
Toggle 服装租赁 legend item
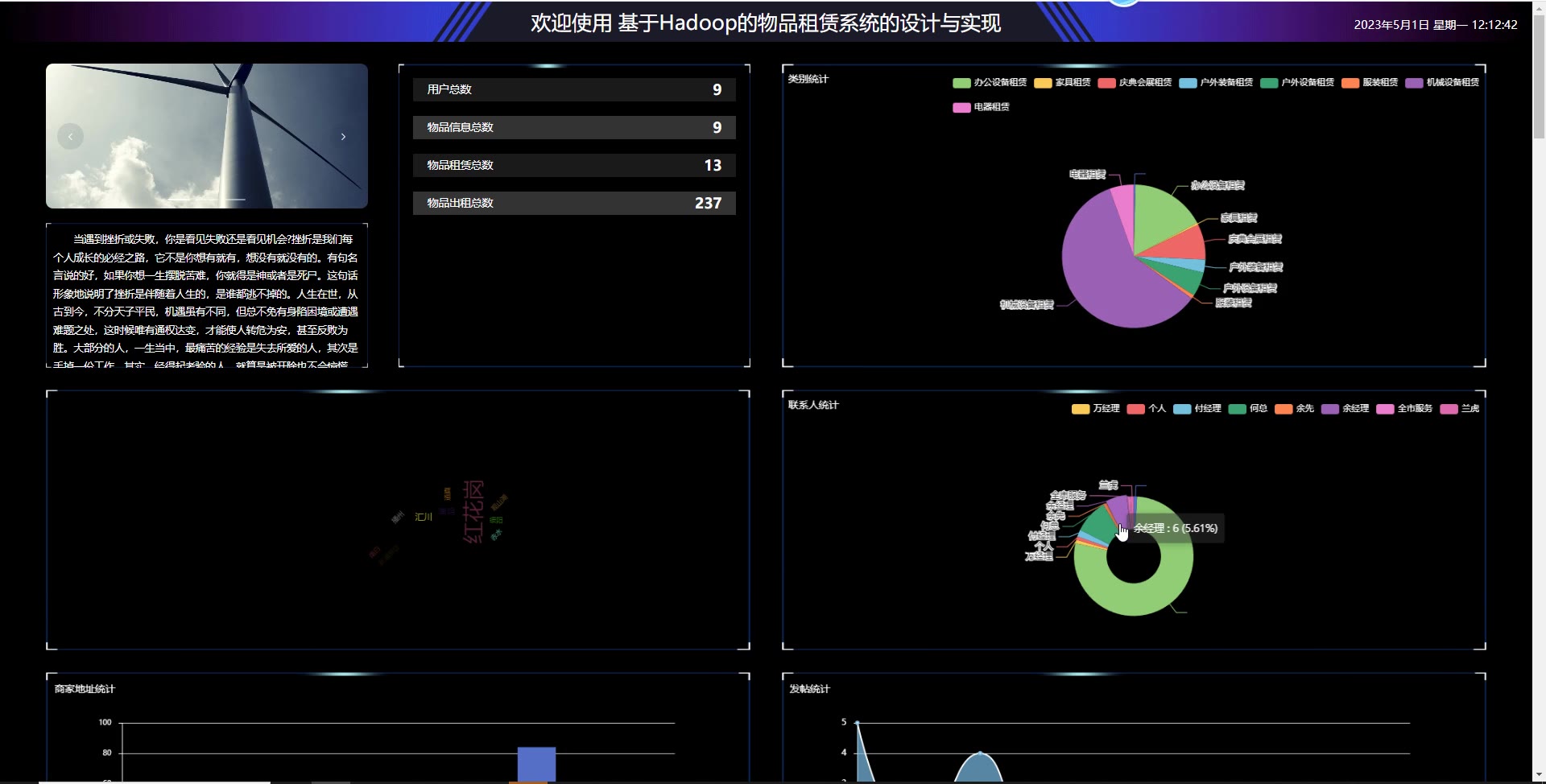tap(1370, 83)
